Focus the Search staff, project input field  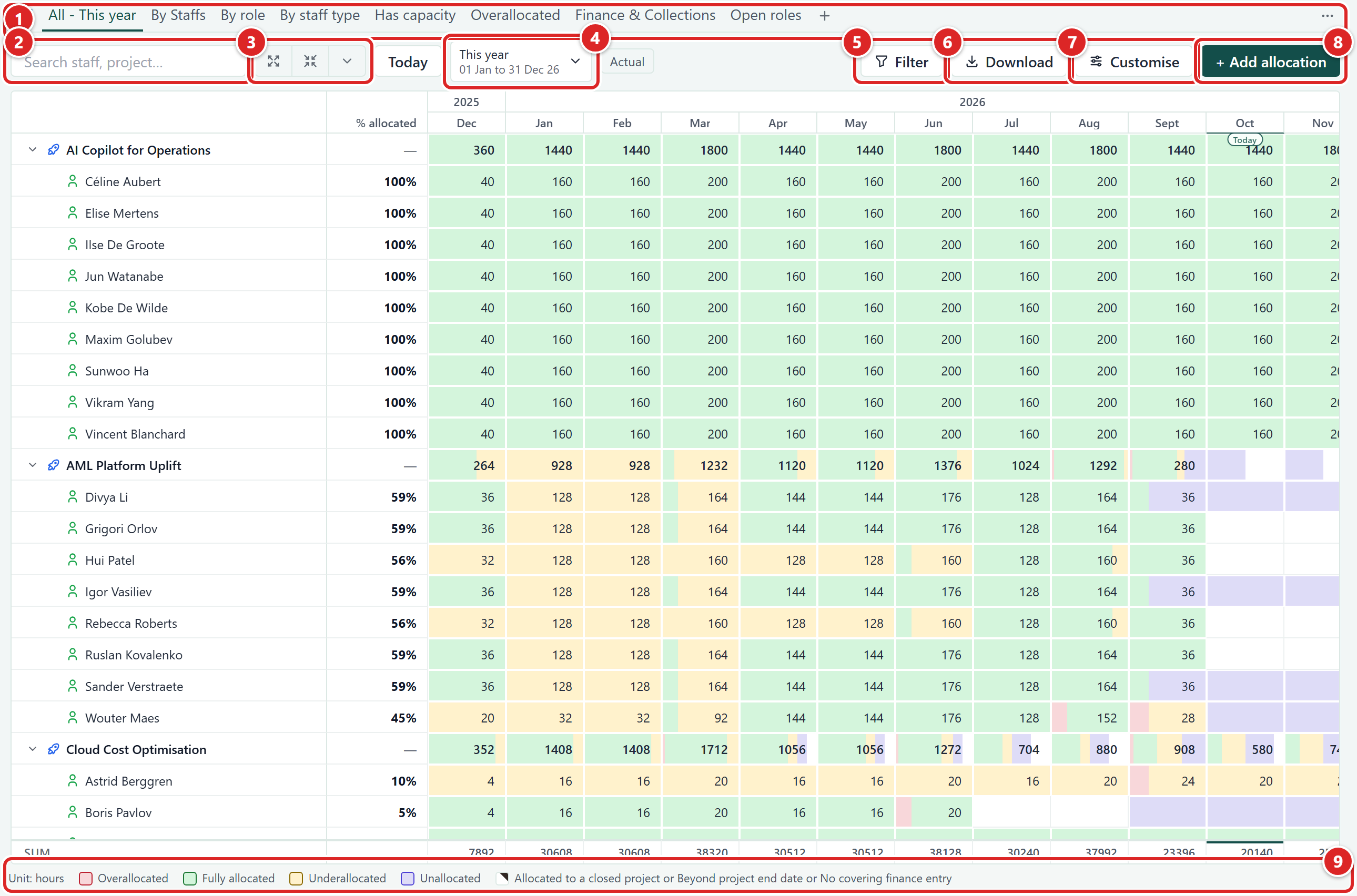tap(130, 62)
